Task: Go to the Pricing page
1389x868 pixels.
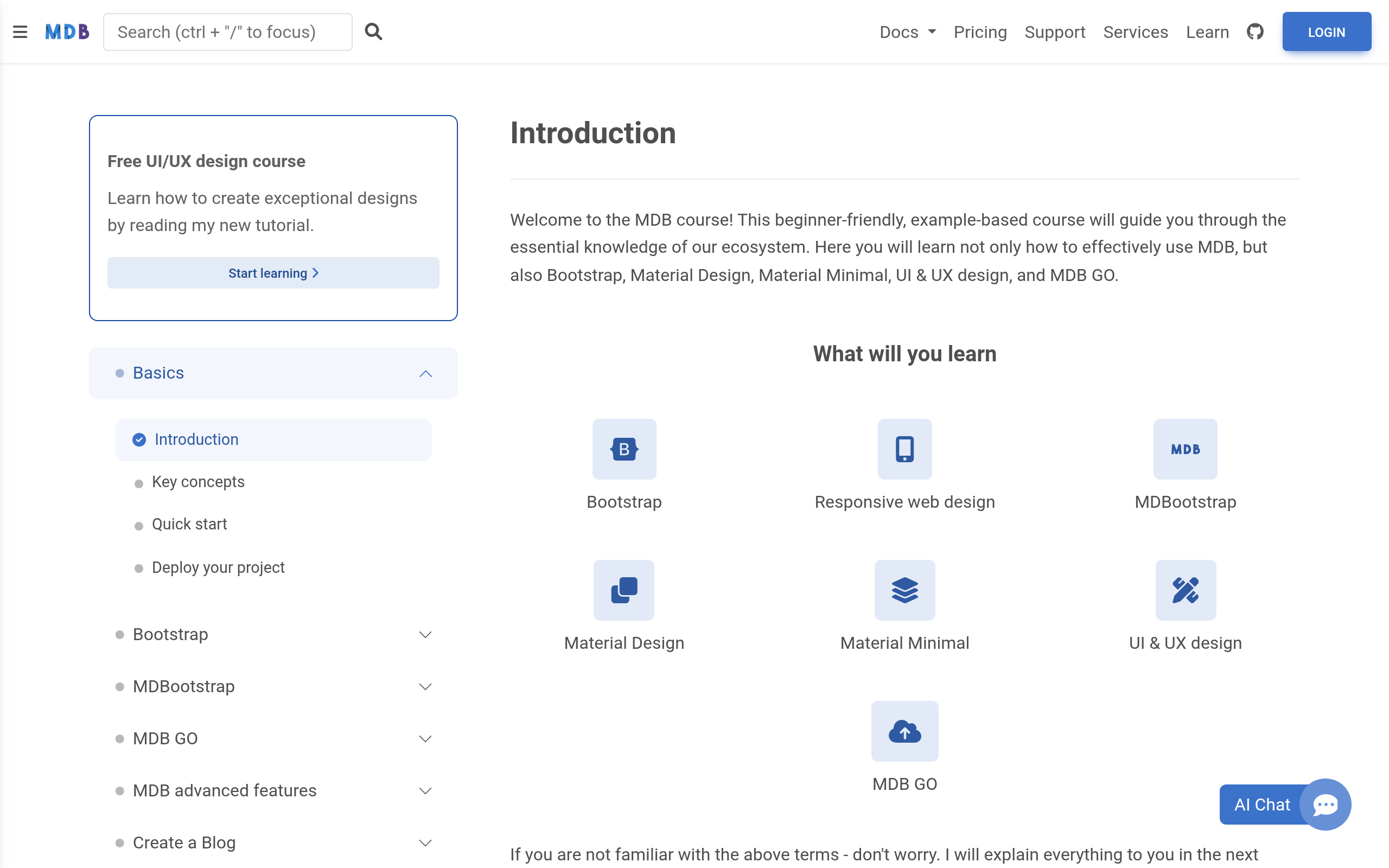Action: (x=980, y=32)
